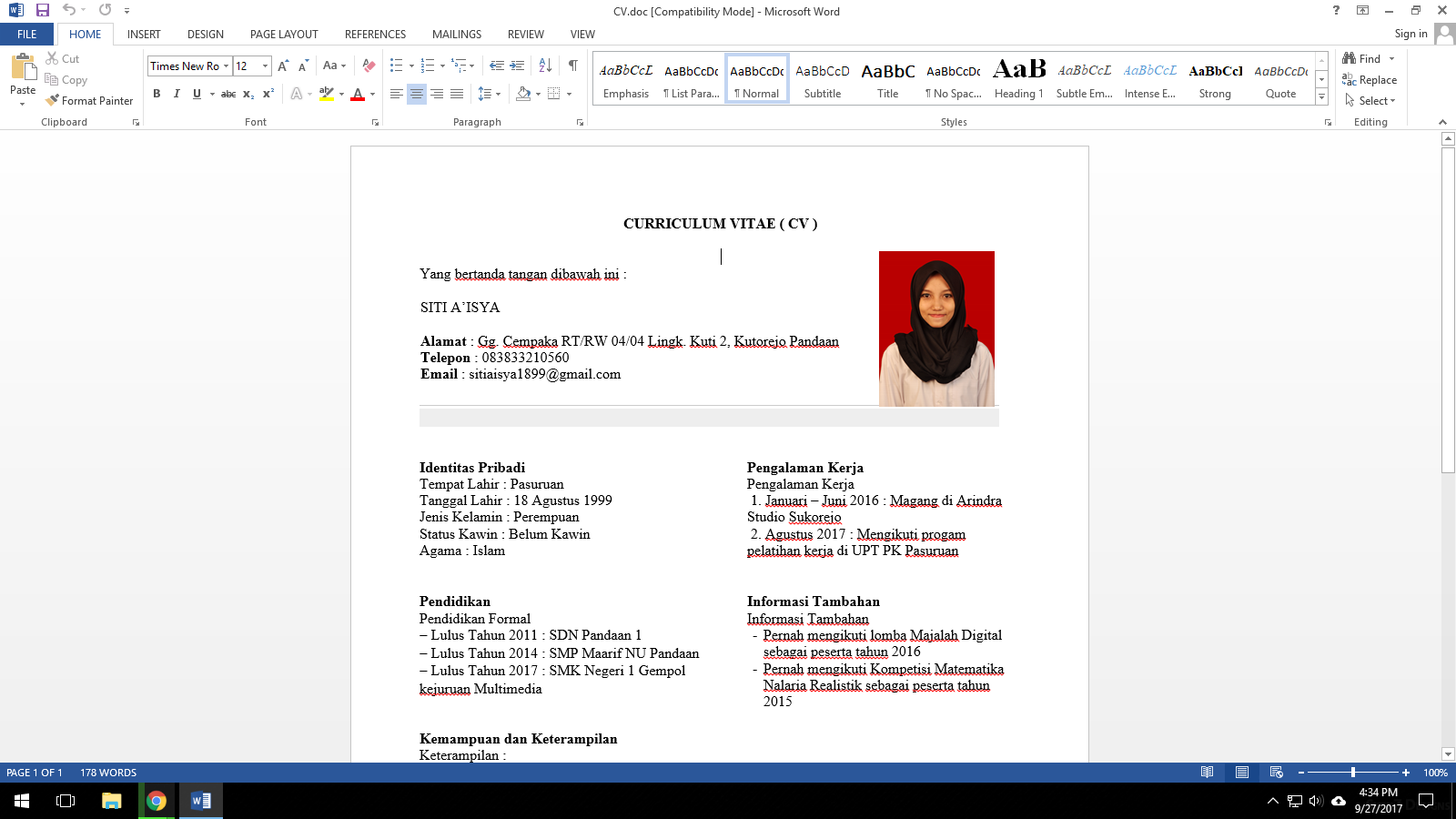This screenshot has width=1456, height=819.
Task: Clear all formatting from selection
Action: pyautogui.click(x=369, y=66)
